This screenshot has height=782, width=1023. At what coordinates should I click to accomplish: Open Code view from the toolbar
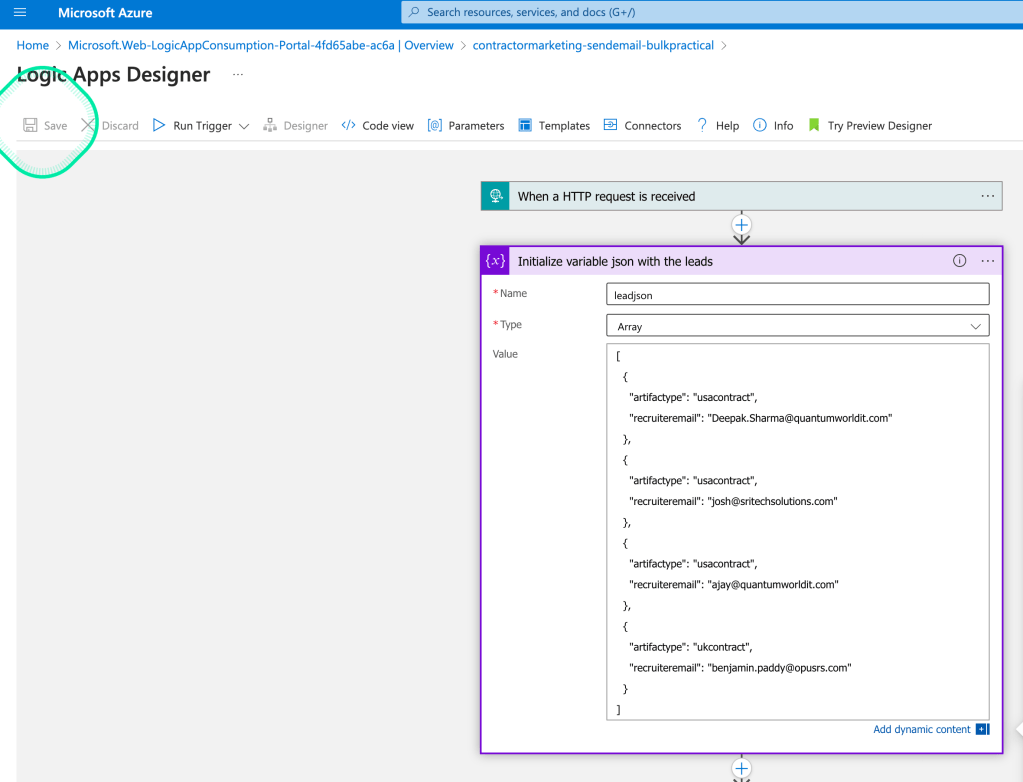point(378,125)
